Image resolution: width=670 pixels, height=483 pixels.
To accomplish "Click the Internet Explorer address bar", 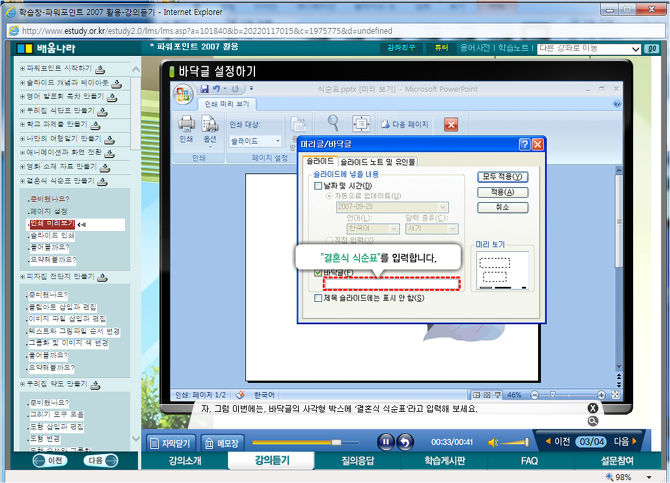I will tap(335, 31).
